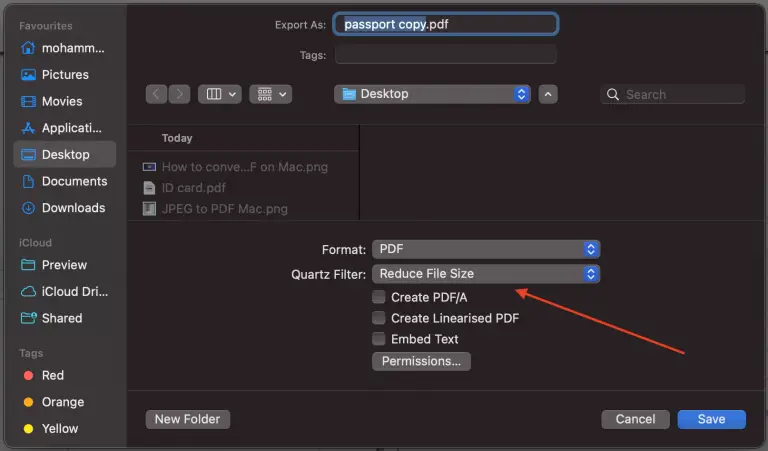Image resolution: width=768 pixels, height=451 pixels.
Task: Expand the Quartz Filter dropdown
Action: 486,274
